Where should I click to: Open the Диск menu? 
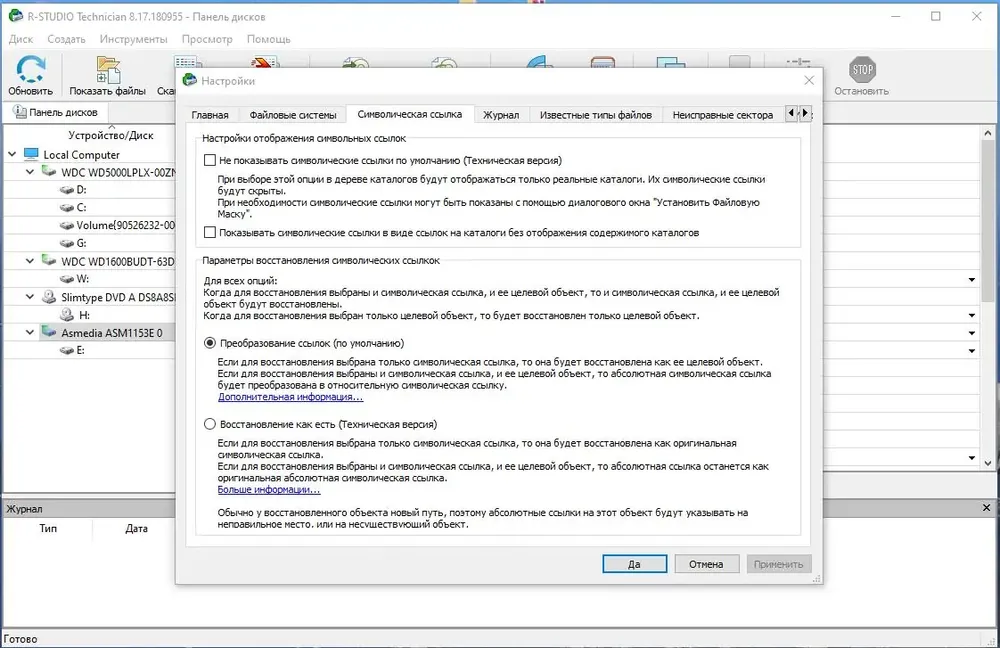coord(21,39)
